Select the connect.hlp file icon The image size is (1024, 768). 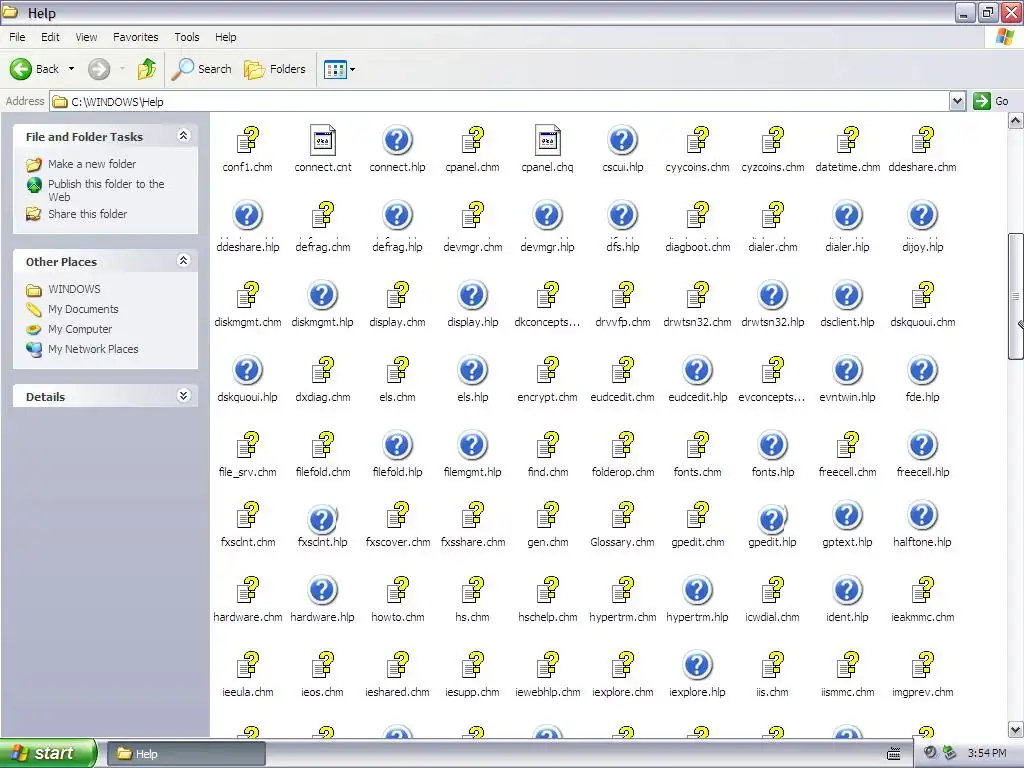[x=397, y=140]
